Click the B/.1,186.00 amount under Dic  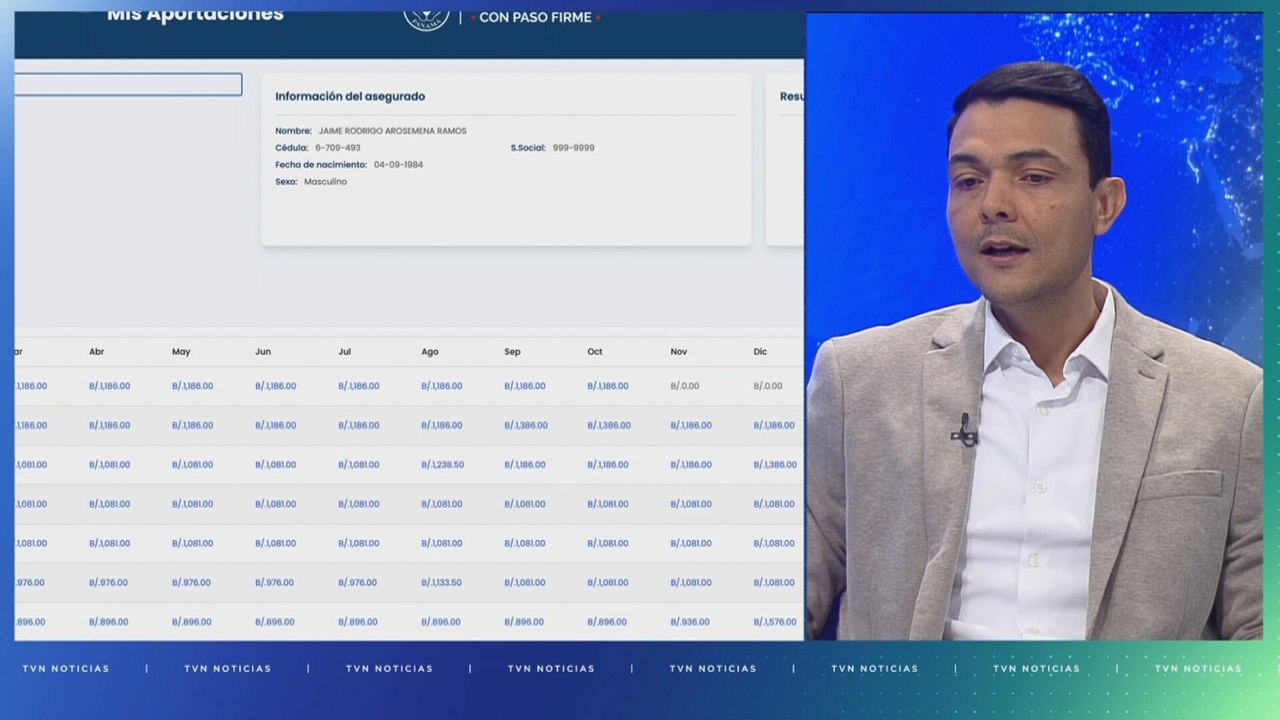coord(774,426)
